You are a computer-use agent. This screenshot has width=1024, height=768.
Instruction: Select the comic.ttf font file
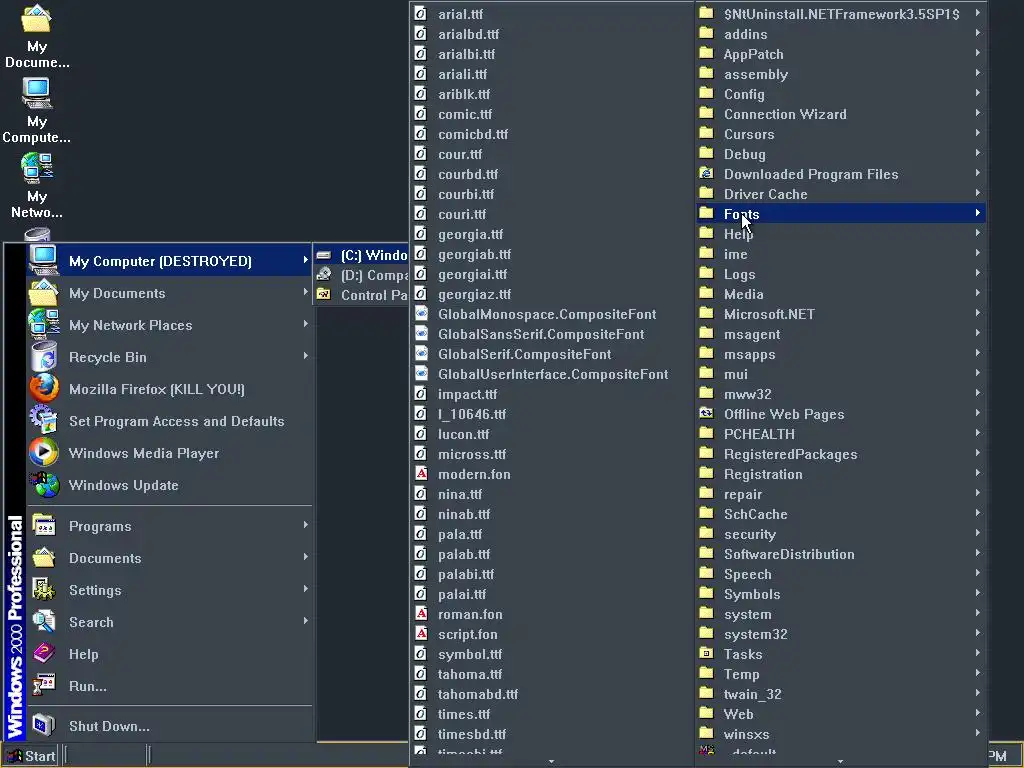(552, 114)
